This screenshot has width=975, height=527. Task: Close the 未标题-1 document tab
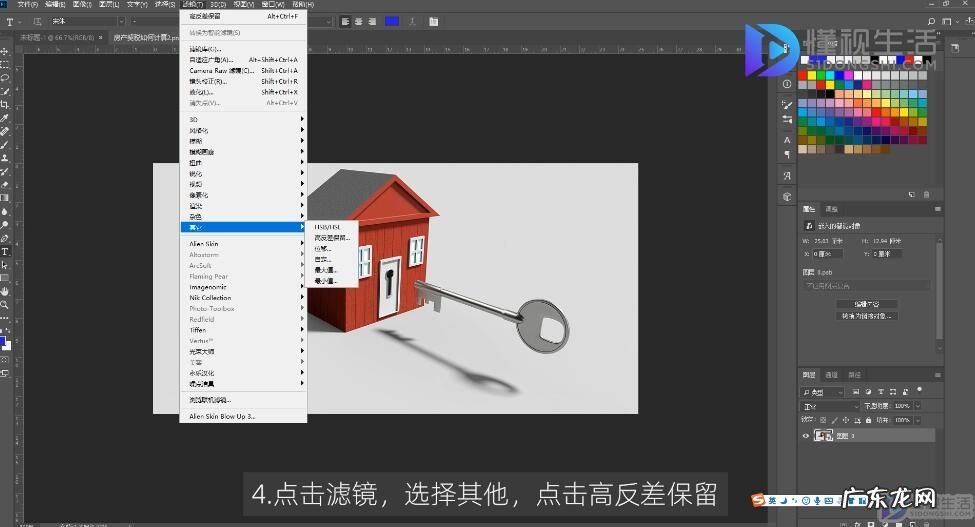pos(101,37)
